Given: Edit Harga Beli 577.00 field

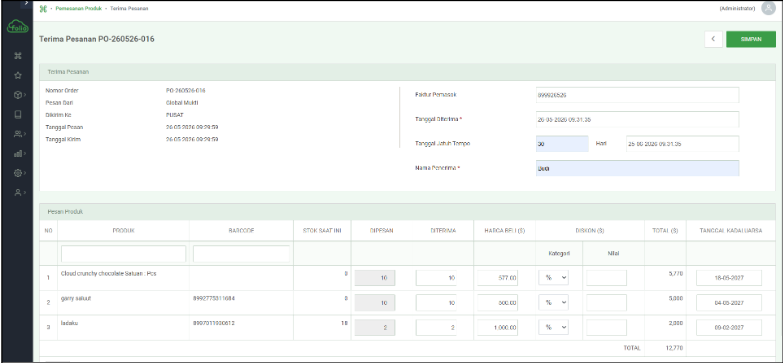Looking at the screenshot, I should pos(497,278).
